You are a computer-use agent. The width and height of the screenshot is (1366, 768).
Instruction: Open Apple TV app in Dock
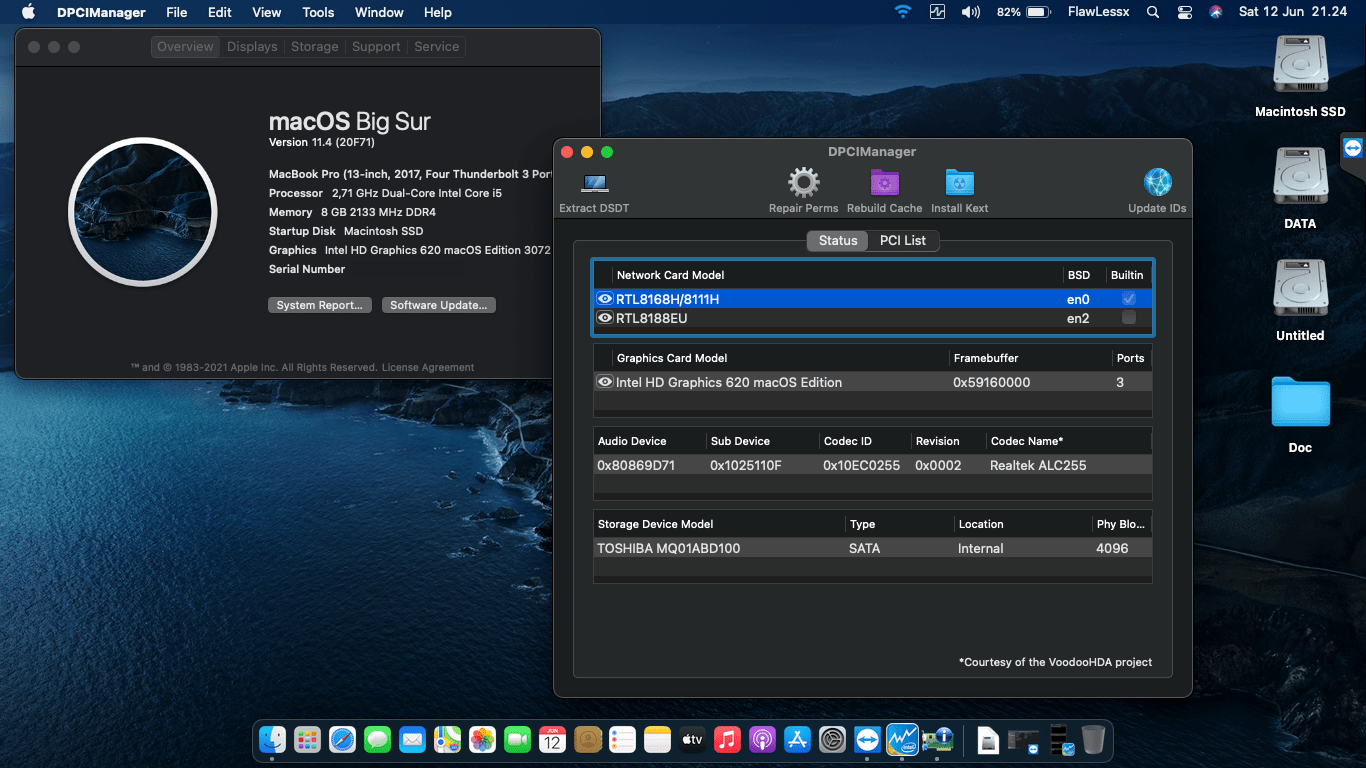[692, 740]
